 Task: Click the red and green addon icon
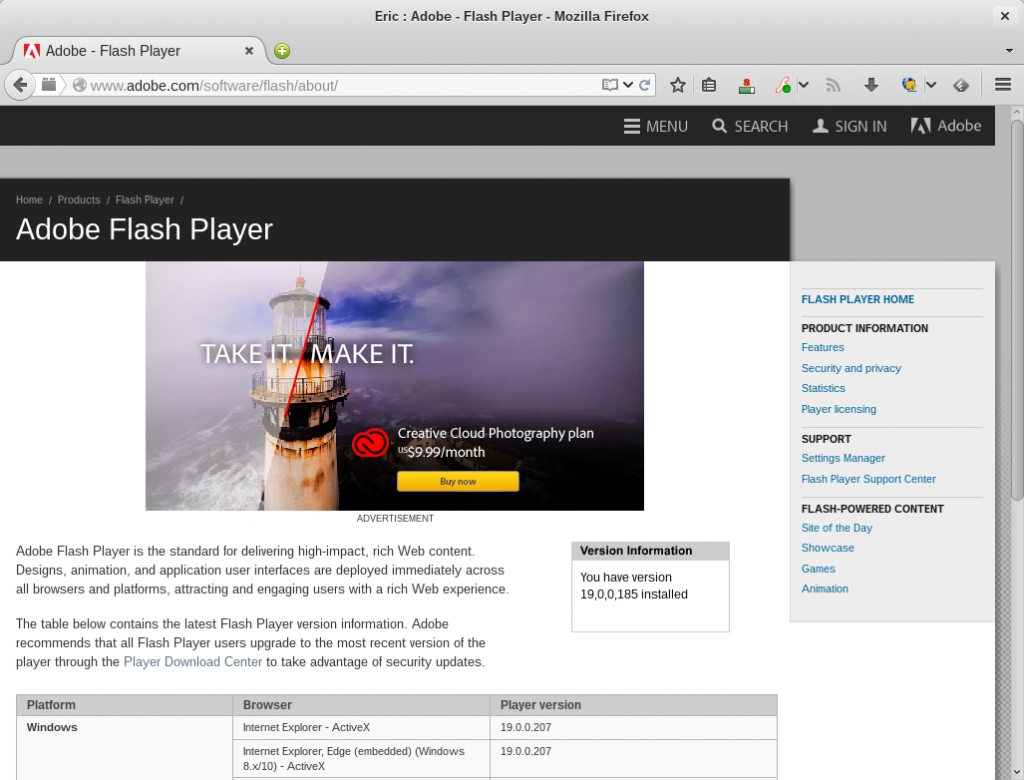(x=746, y=86)
